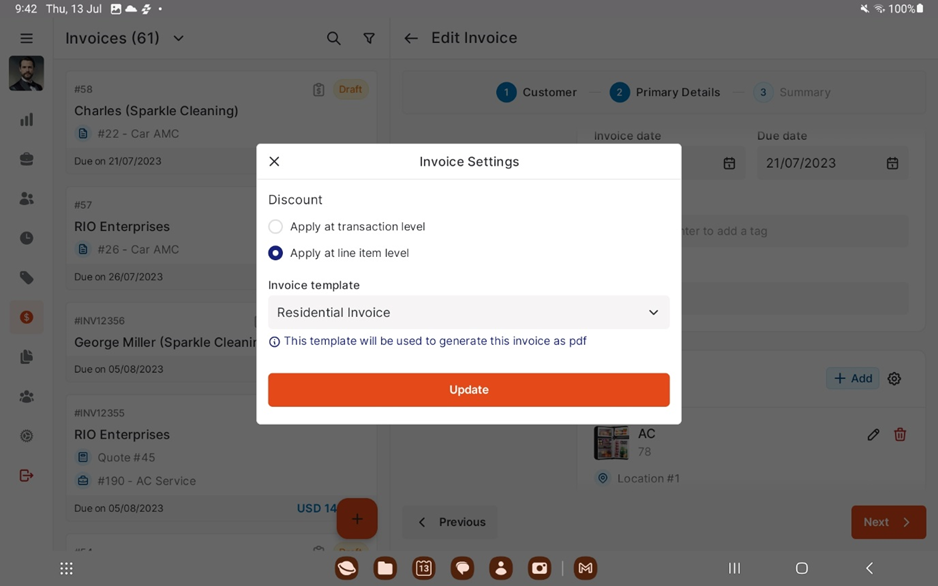Tap the Android back button
Image resolution: width=938 pixels, height=586 pixels.
[x=870, y=568]
